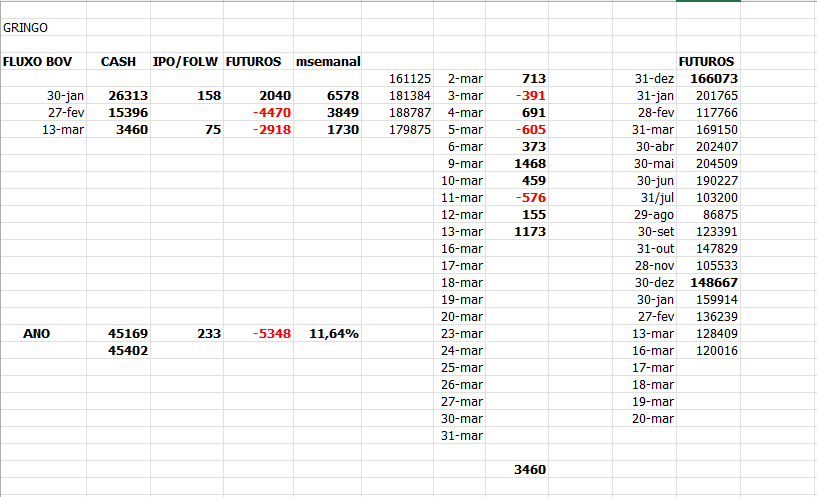Click daily flow value 1468
Image resolution: width=817 pixels, height=497 pixels.
click(517, 164)
